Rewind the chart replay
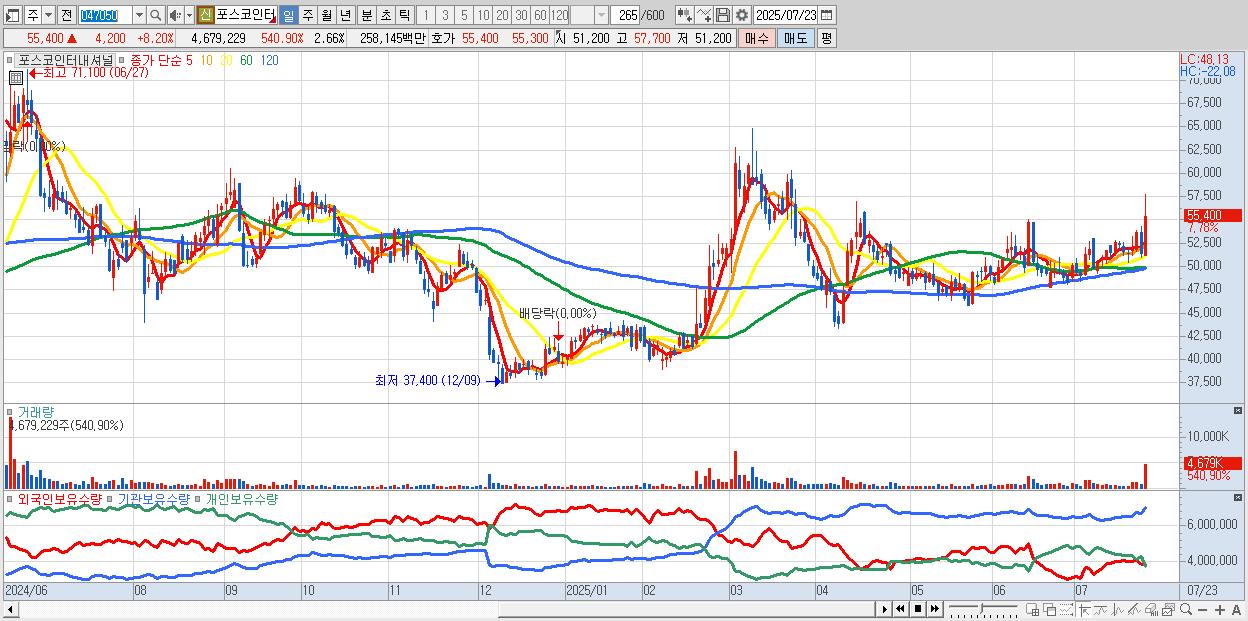The width and height of the screenshot is (1248, 621). pos(900,608)
